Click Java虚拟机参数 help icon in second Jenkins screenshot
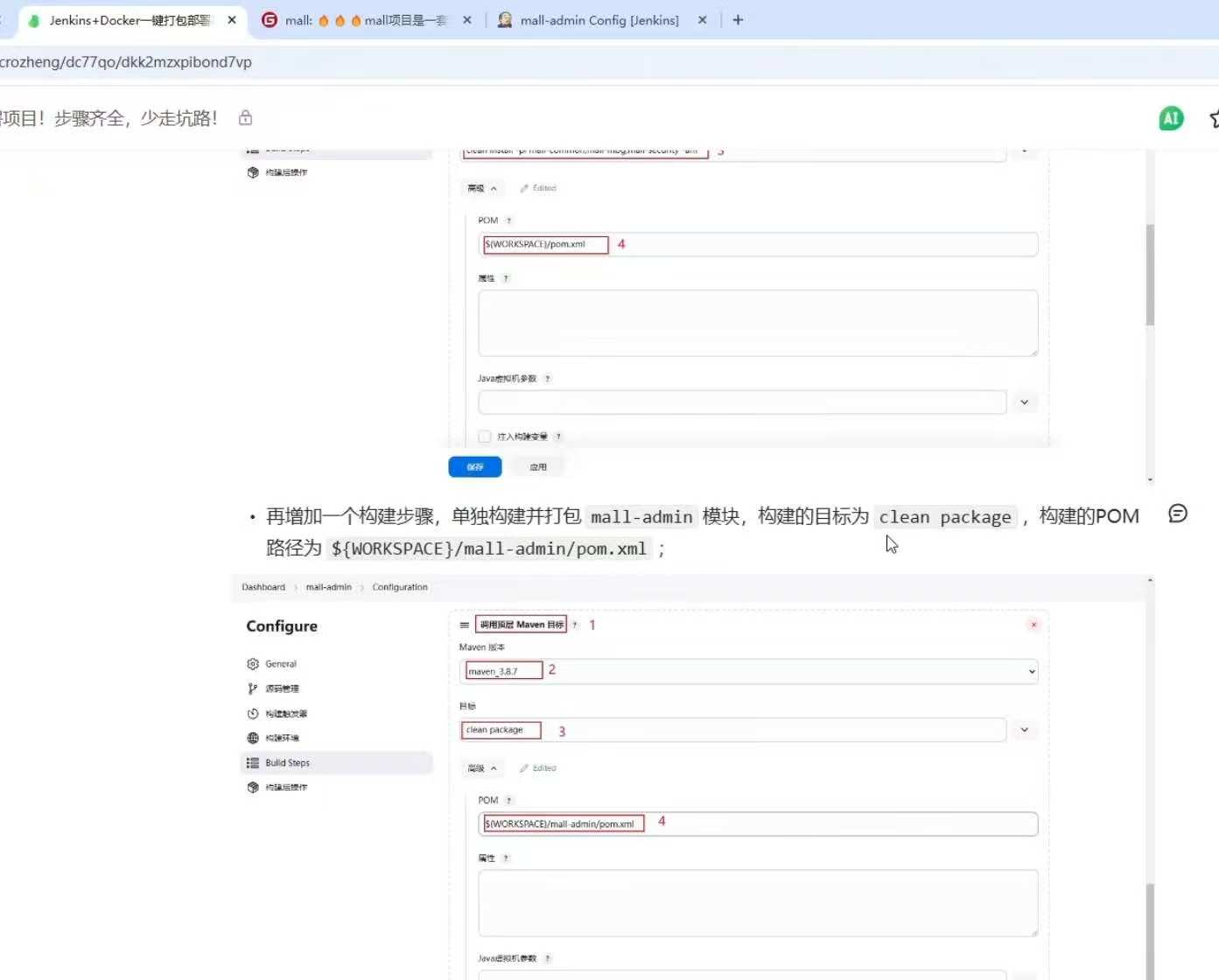1219x980 pixels. [548, 959]
